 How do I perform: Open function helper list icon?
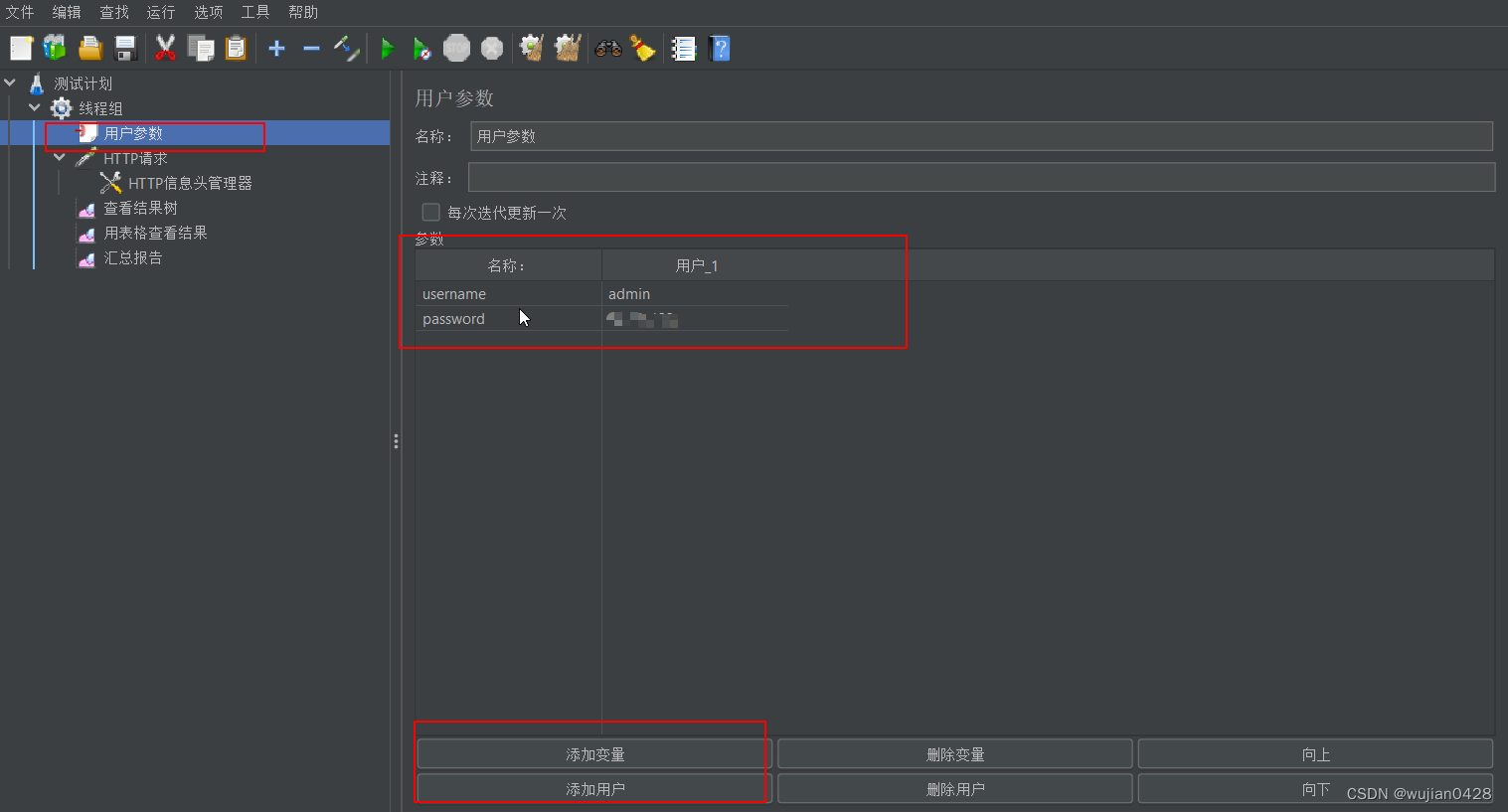(683, 48)
